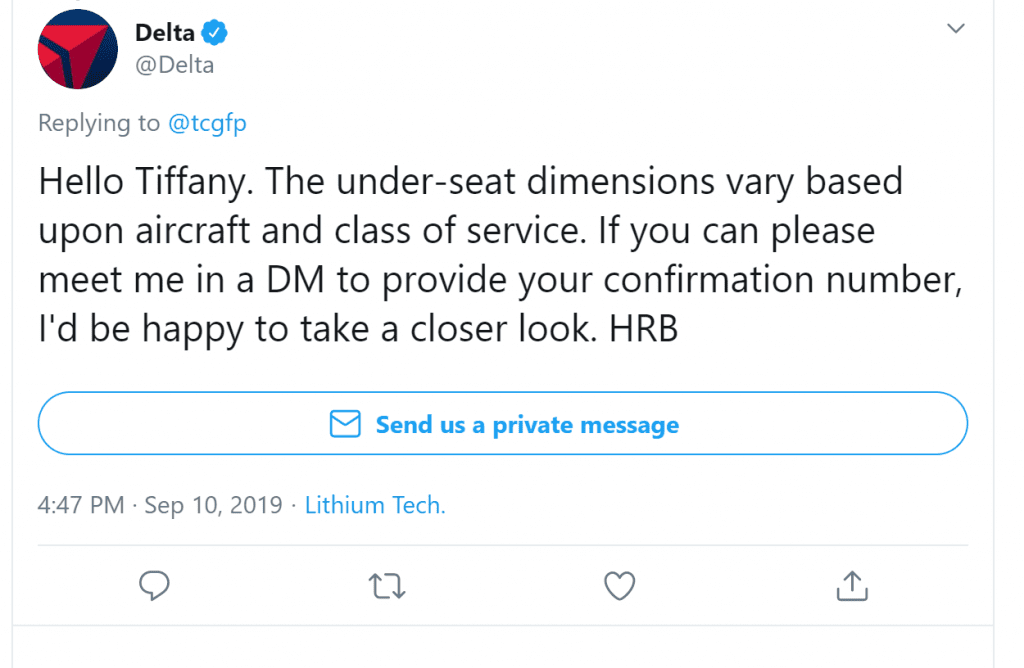Open the @tcgfp mention link
Image resolution: width=1024 pixels, height=668 pixels.
pyautogui.click(x=207, y=123)
